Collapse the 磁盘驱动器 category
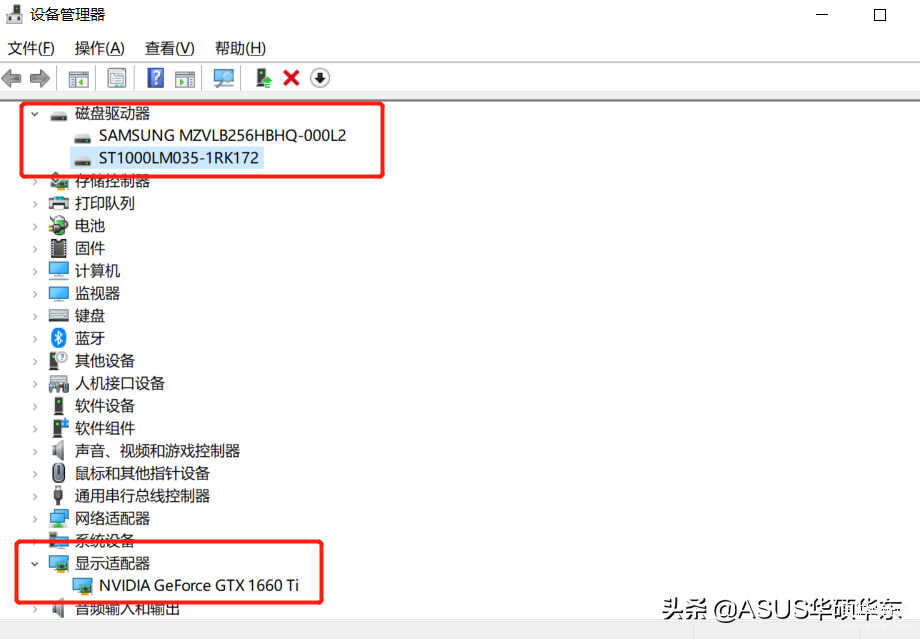The height and width of the screenshot is (639, 920). coord(35,114)
